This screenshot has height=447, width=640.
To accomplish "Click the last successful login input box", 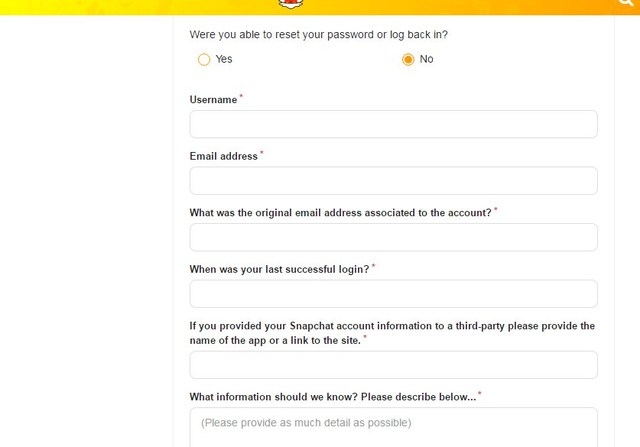I will [x=393, y=294].
